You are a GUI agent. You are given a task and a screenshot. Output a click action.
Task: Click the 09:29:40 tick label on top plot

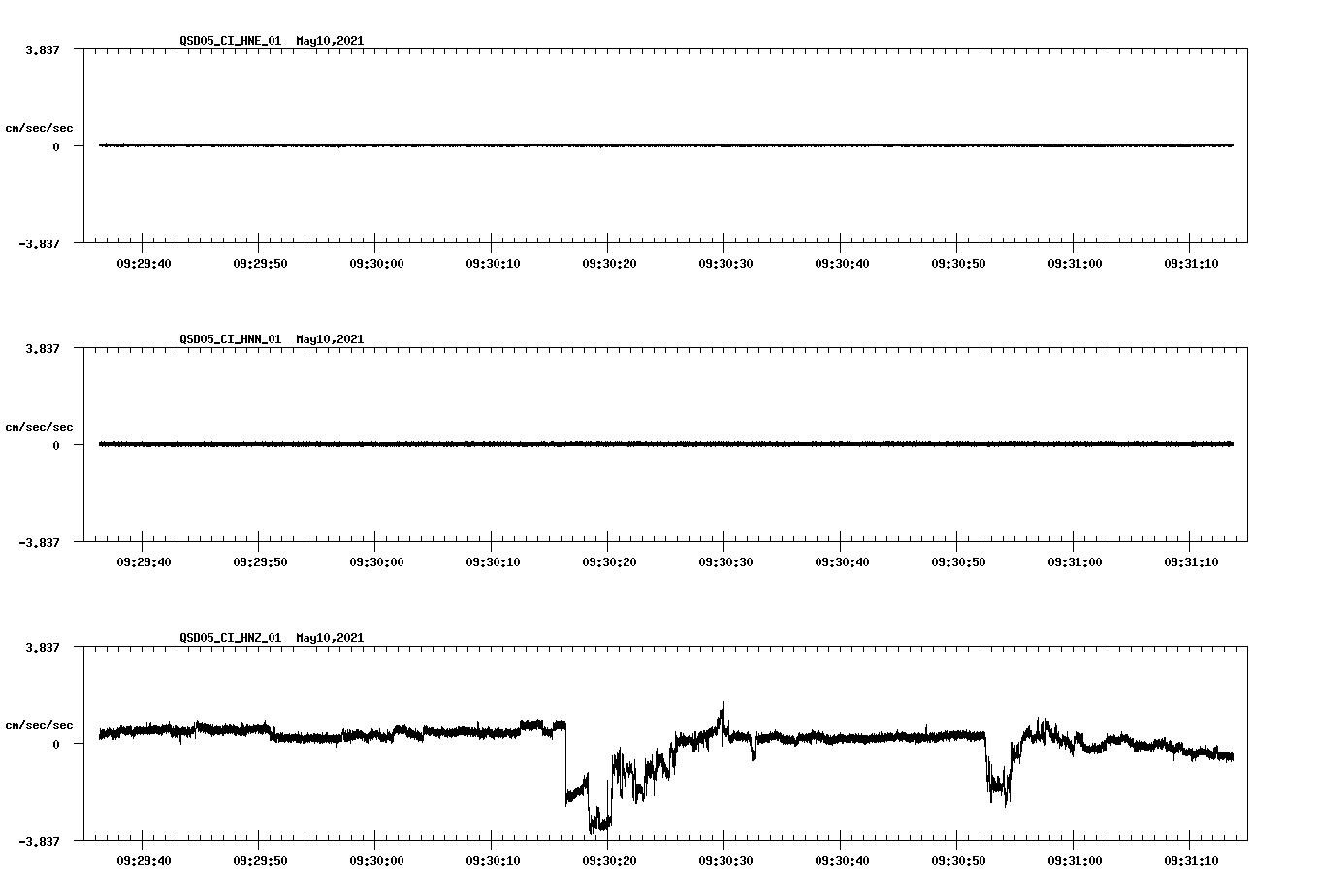tap(142, 263)
